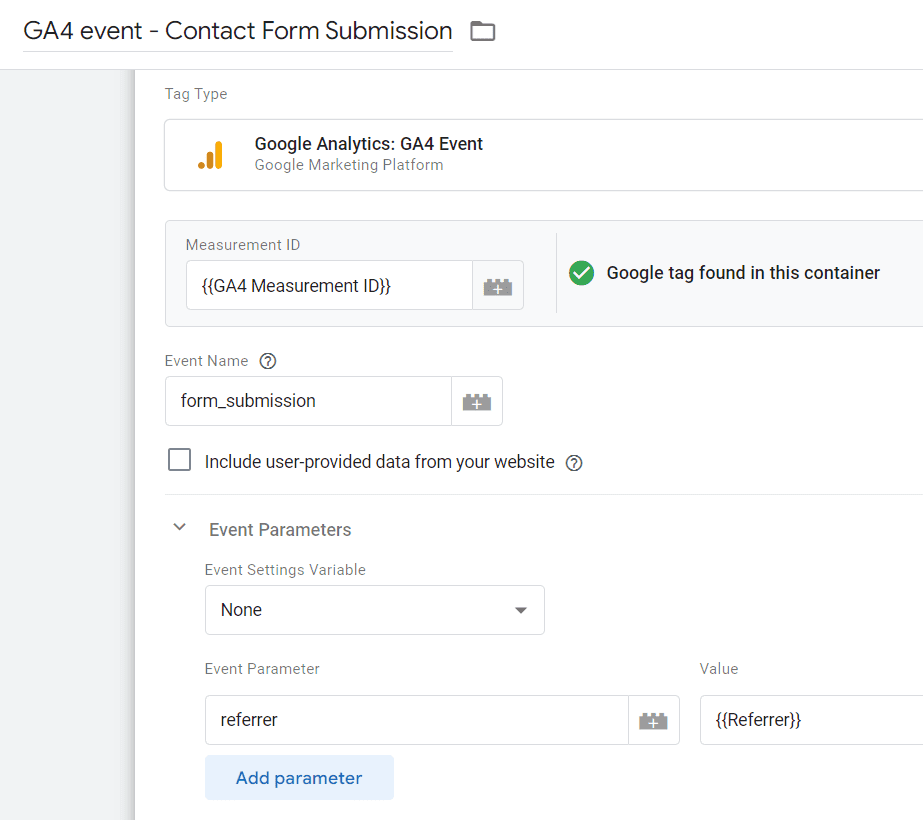This screenshot has height=820, width=923.
Task: Click the referrer Event Parameter name field
Action: pos(415,720)
